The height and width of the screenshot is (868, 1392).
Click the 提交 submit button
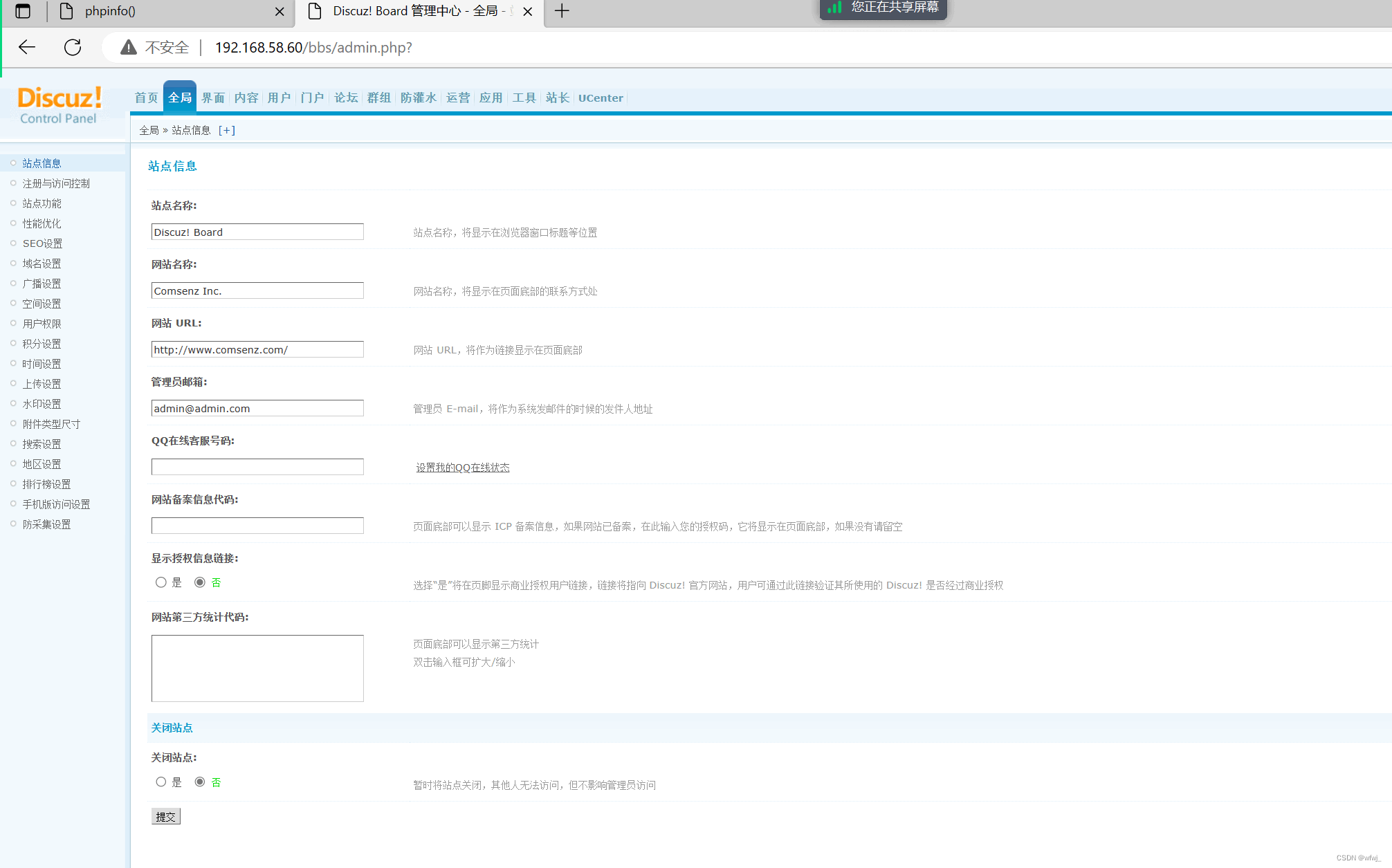tap(166, 817)
